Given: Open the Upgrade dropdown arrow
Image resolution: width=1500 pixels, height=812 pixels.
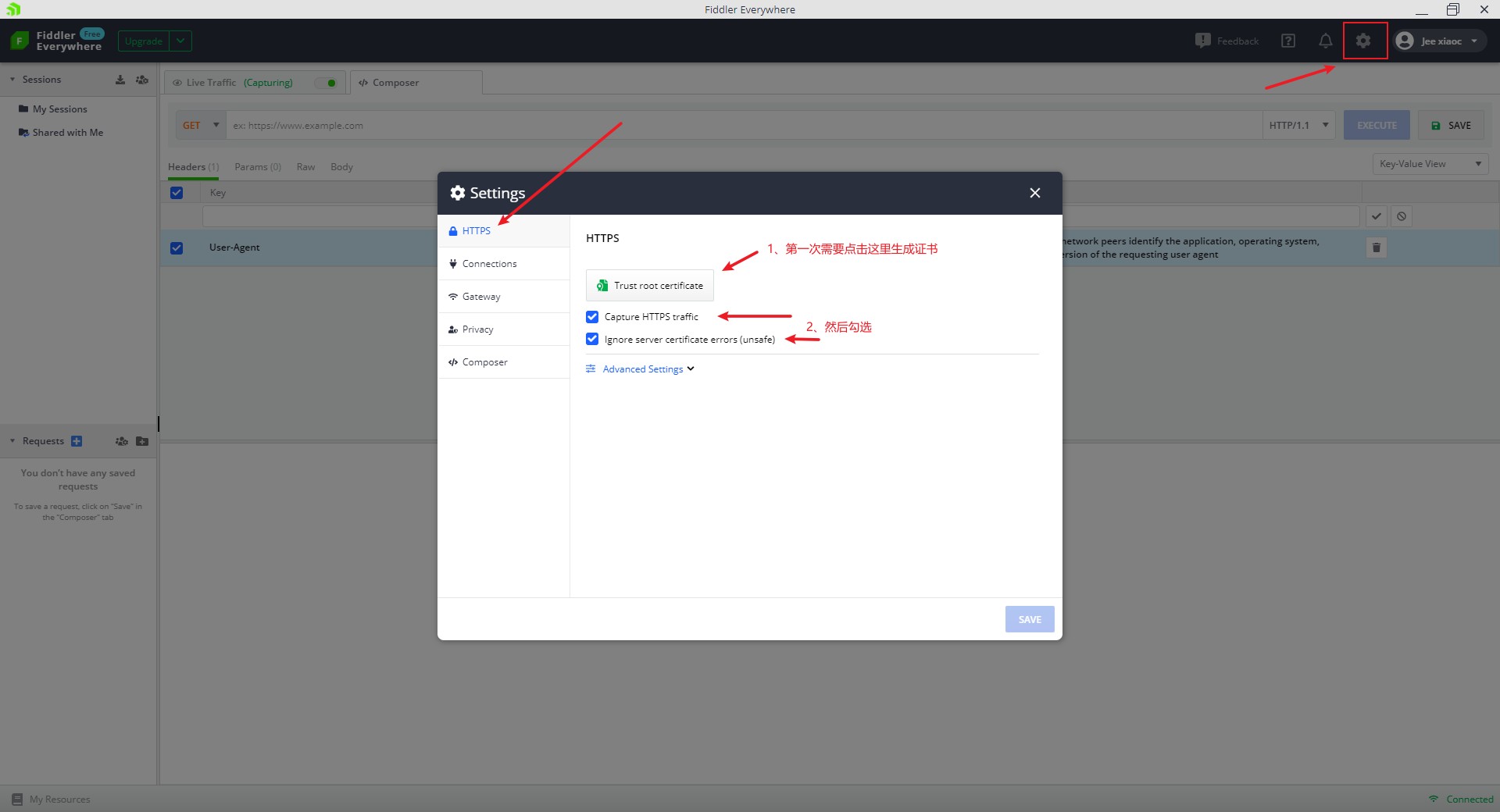Looking at the screenshot, I should tap(180, 41).
